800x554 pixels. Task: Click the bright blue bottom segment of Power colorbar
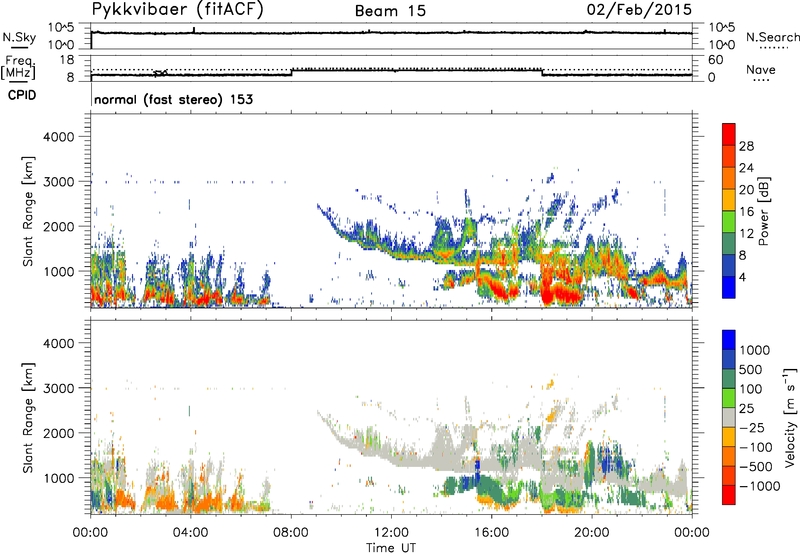pos(729,287)
